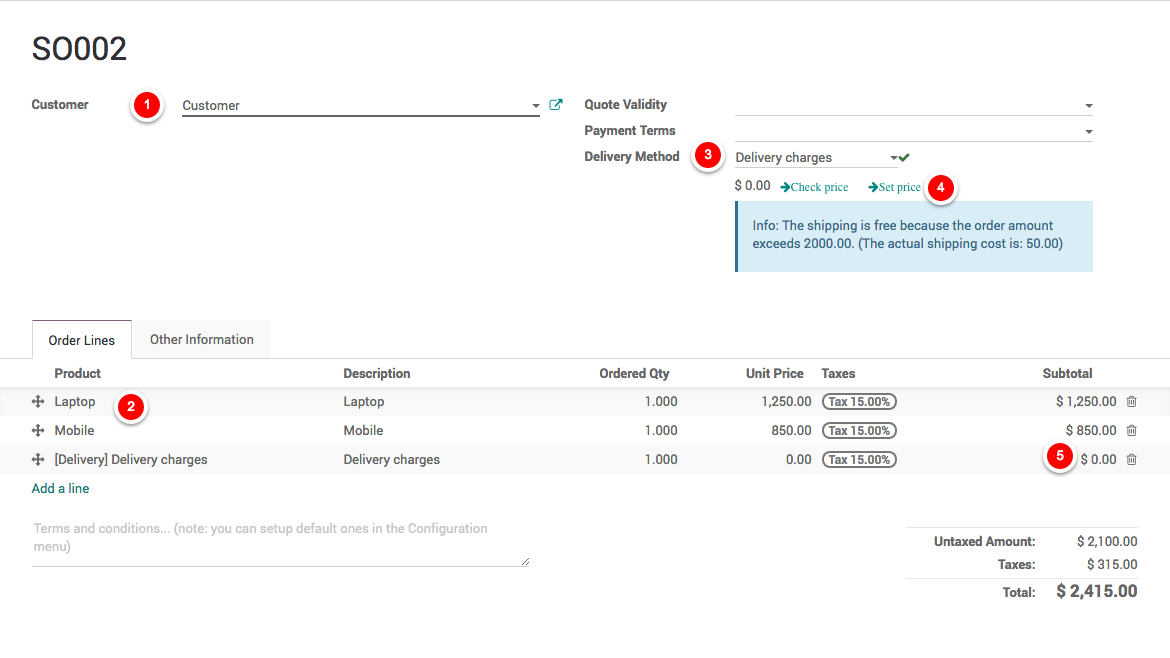The width and height of the screenshot is (1170, 658).
Task: Open the Payment Terms dropdown
Action: pos(1088,132)
